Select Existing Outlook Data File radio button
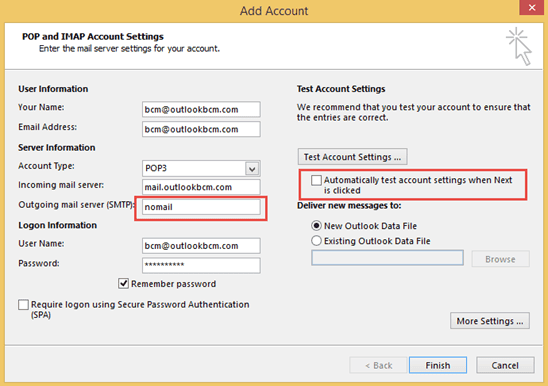548x386 pixels. (x=316, y=241)
